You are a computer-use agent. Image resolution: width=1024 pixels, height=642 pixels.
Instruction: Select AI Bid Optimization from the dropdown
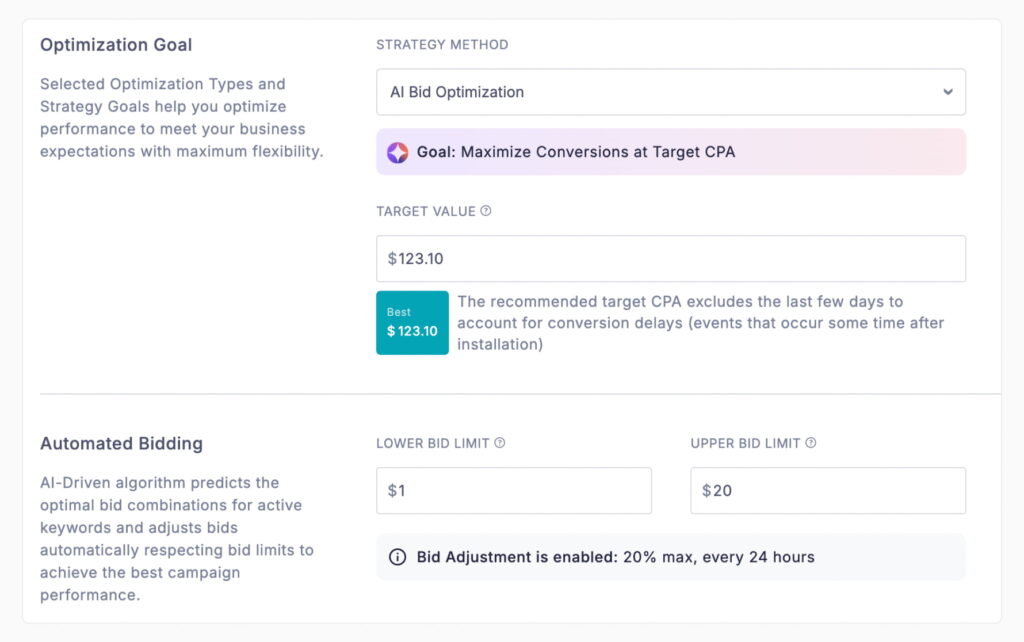[x=670, y=91]
